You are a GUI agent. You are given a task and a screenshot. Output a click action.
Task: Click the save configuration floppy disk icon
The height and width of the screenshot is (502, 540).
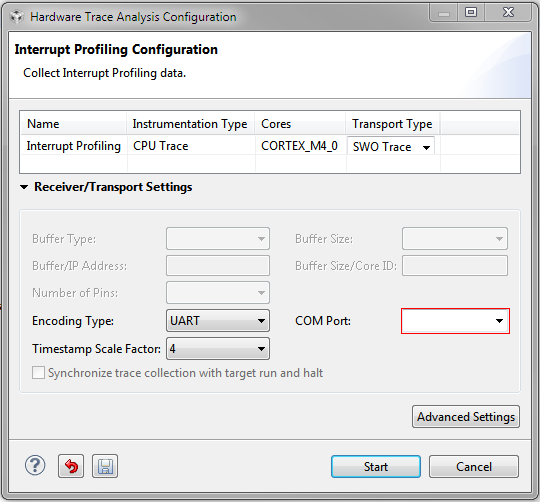click(x=105, y=466)
